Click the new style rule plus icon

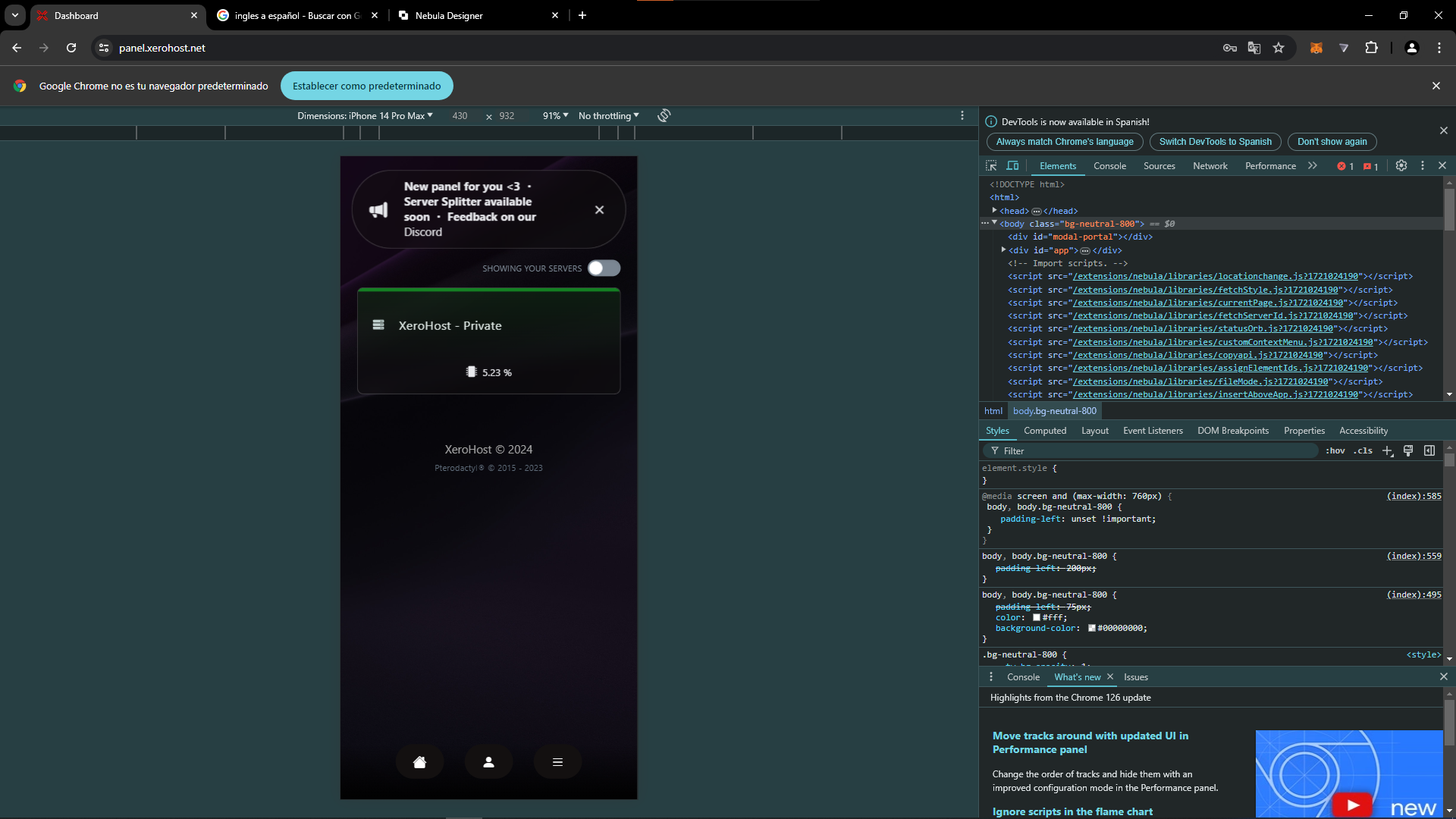[x=1387, y=450]
